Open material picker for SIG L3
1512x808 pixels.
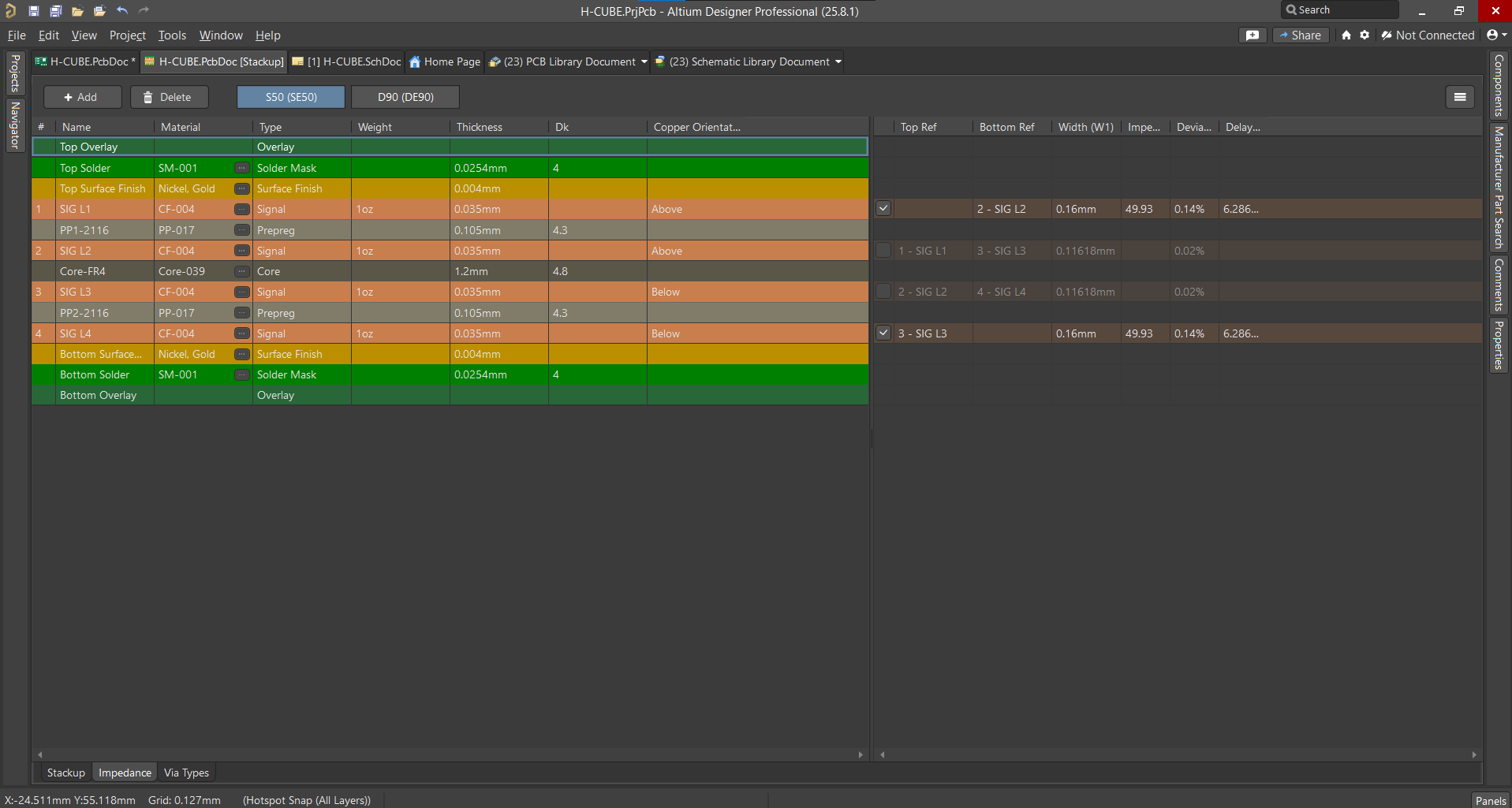click(x=242, y=292)
